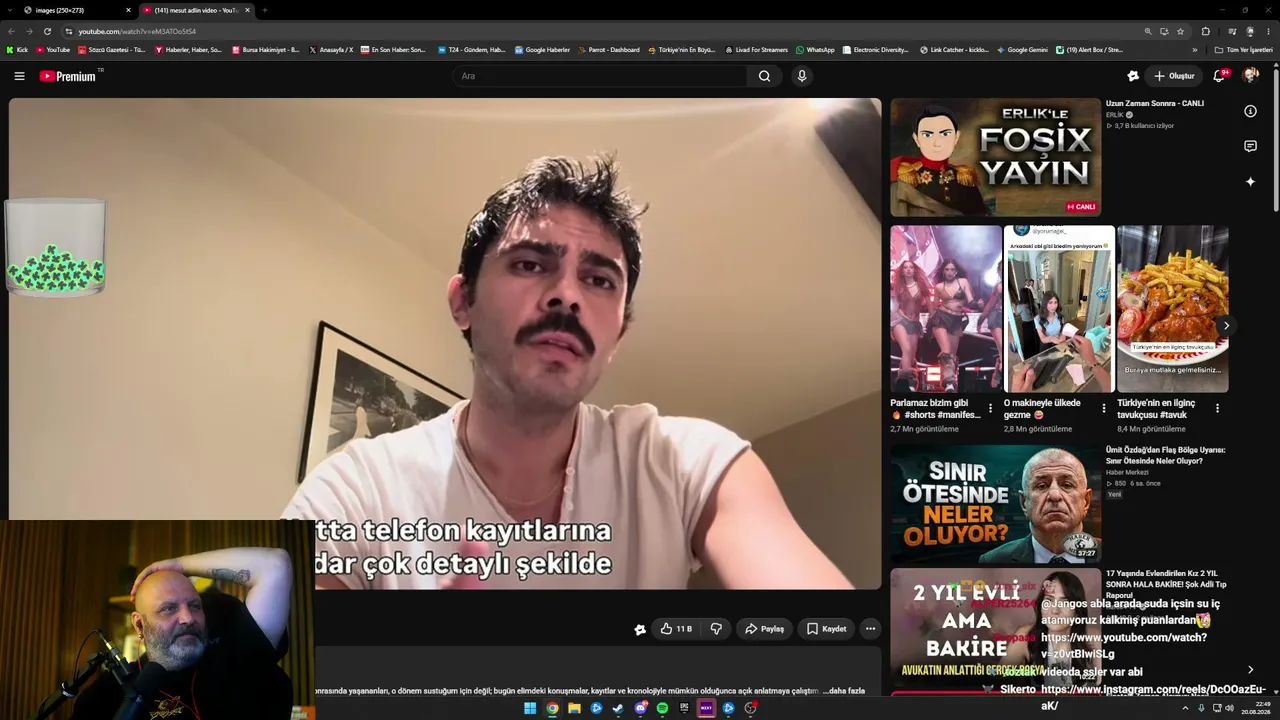Open File Explorer from the taskbar

pyautogui.click(x=574, y=708)
